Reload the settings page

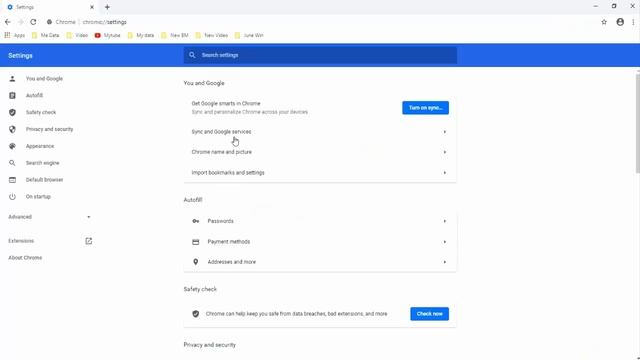click(x=33, y=22)
